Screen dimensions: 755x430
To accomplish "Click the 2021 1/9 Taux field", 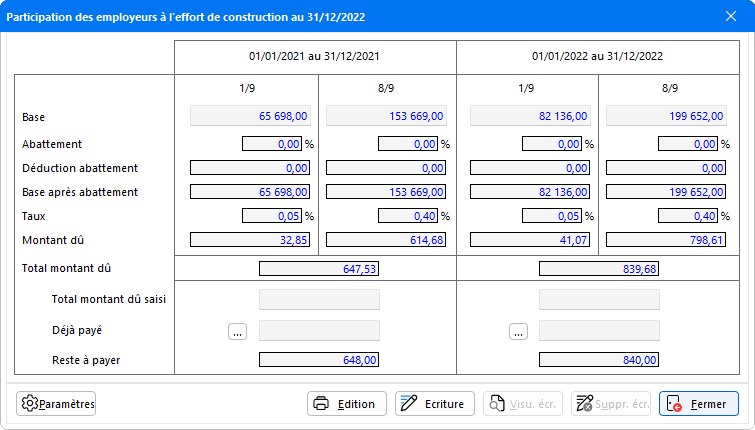I will coord(272,216).
